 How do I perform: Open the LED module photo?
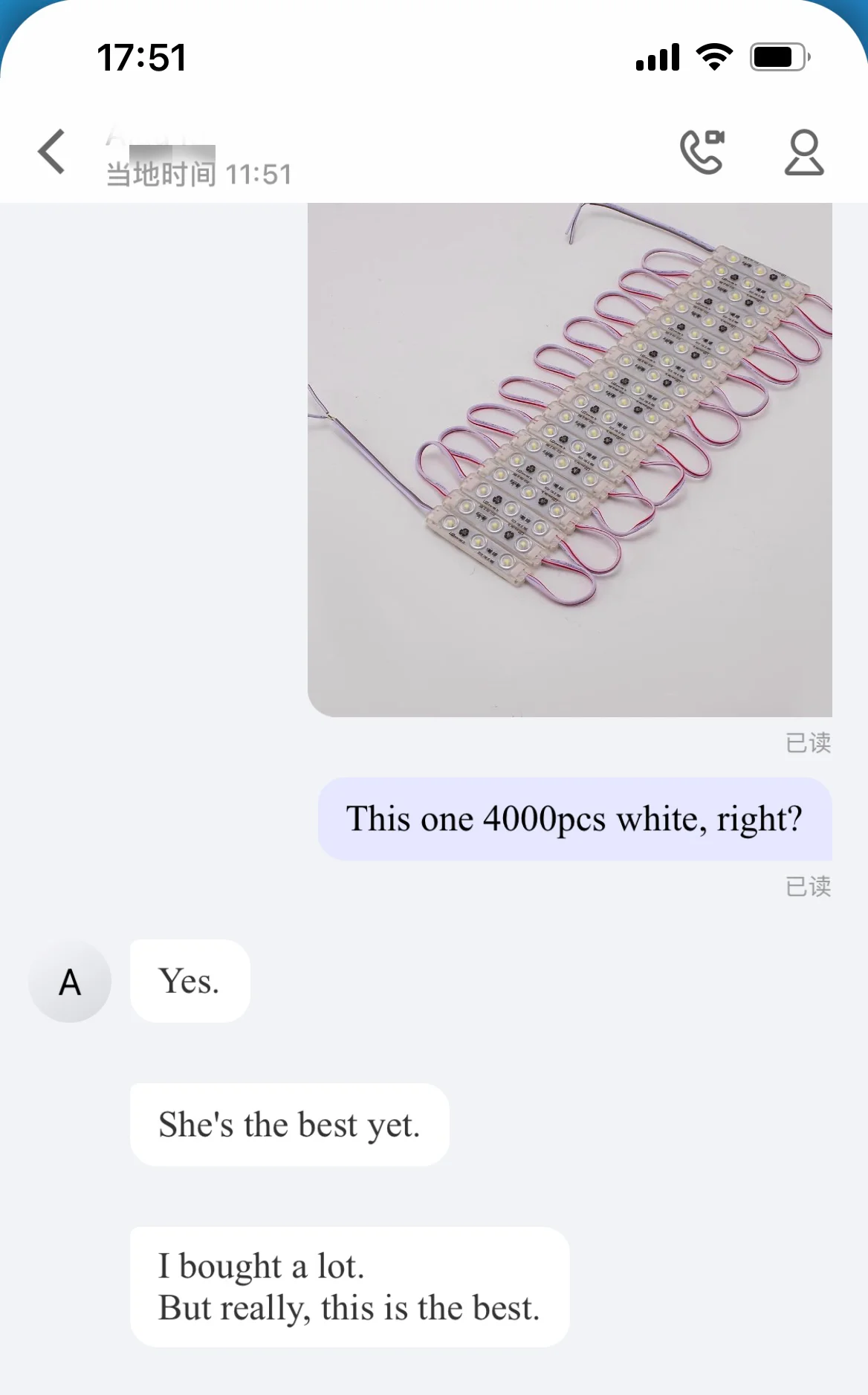(x=570, y=459)
